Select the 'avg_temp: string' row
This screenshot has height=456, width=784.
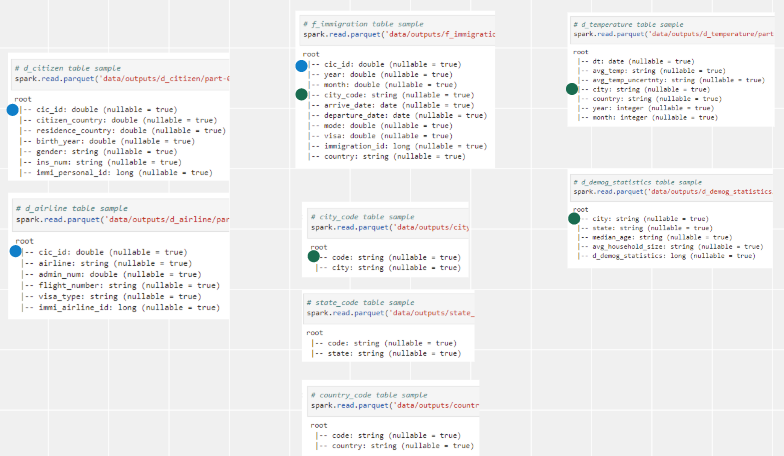652,71
